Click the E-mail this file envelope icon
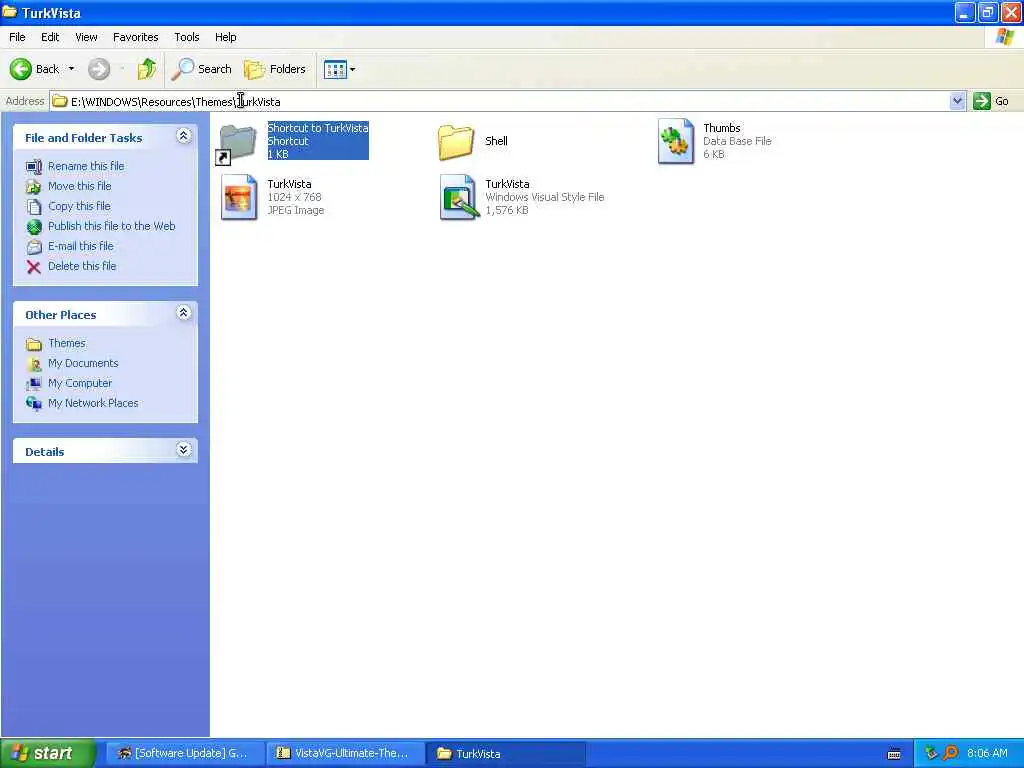This screenshot has height=768, width=1024. [x=34, y=247]
